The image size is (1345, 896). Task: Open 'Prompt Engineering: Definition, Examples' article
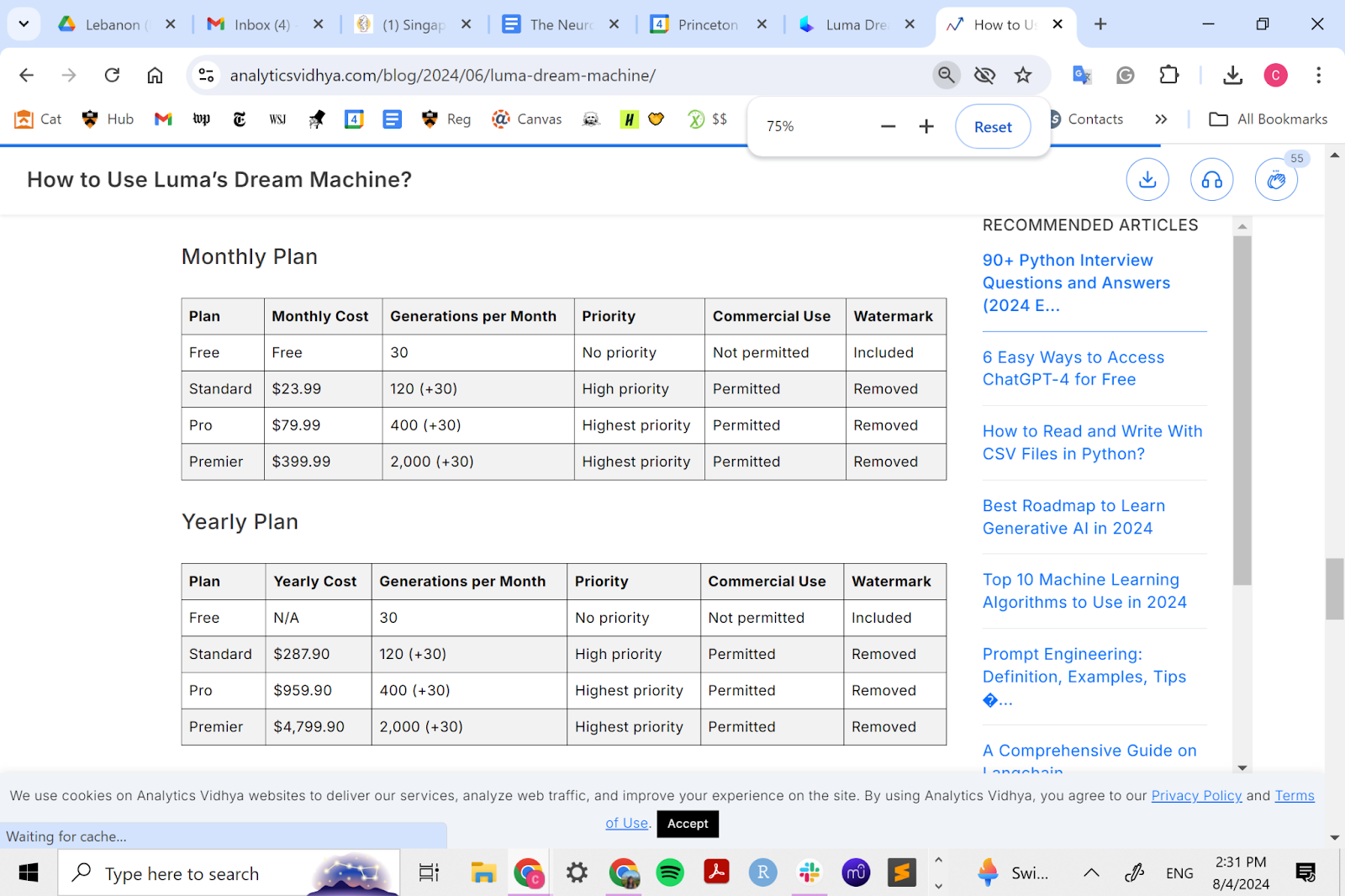(x=1084, y=677)
